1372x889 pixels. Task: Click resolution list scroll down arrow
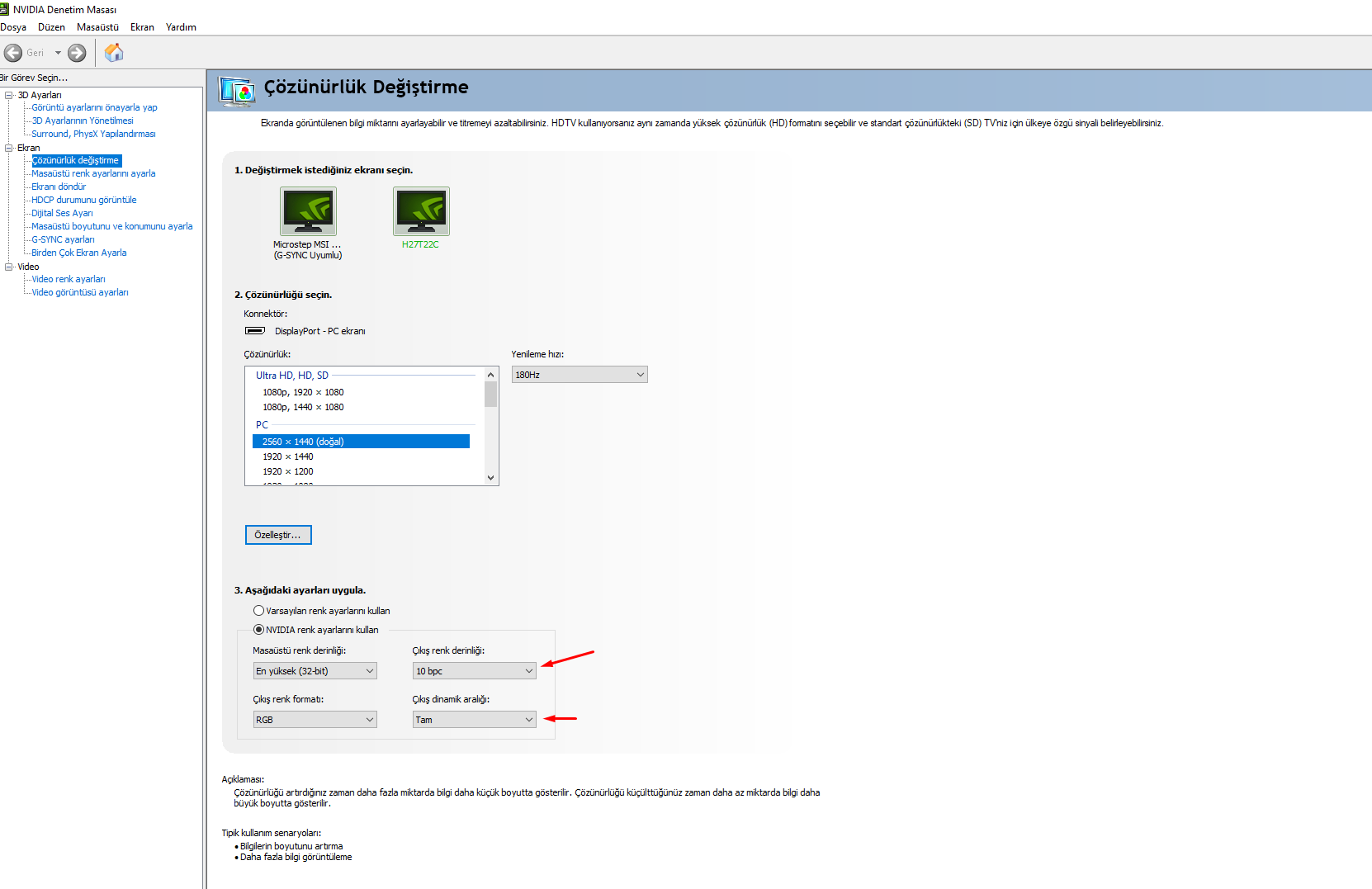(x=491, y=477)
